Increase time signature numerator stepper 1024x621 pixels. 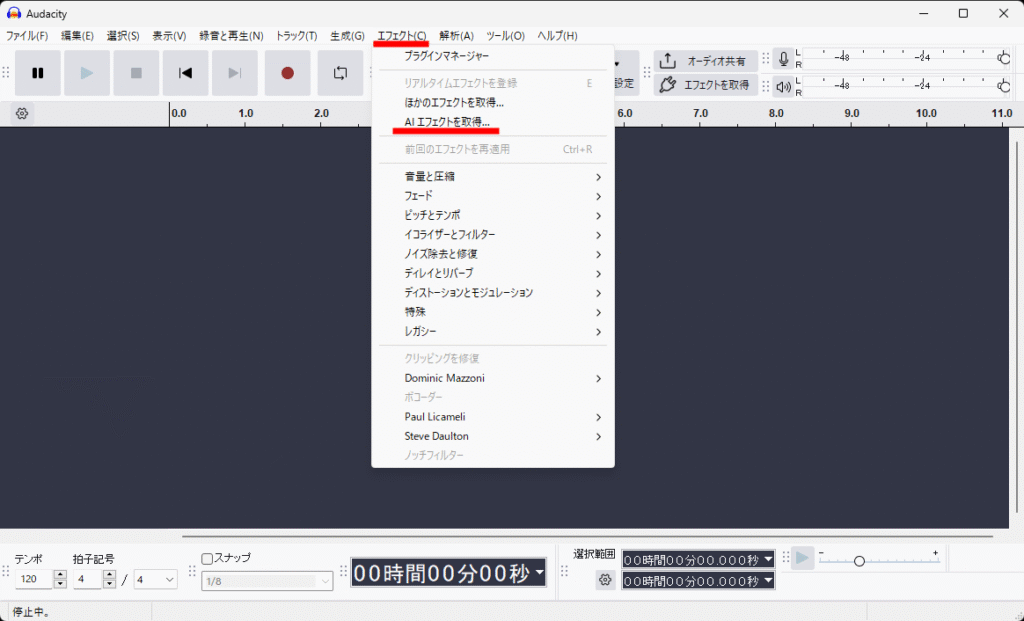pos(109,575)
